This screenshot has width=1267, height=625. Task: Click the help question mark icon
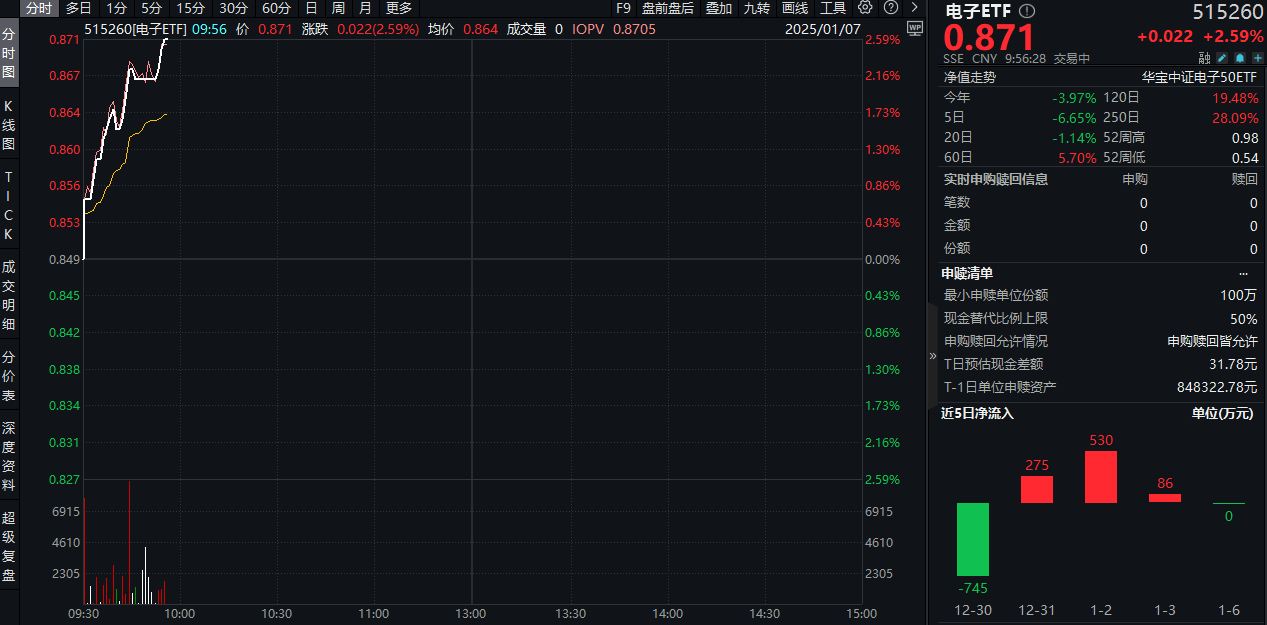890,8
